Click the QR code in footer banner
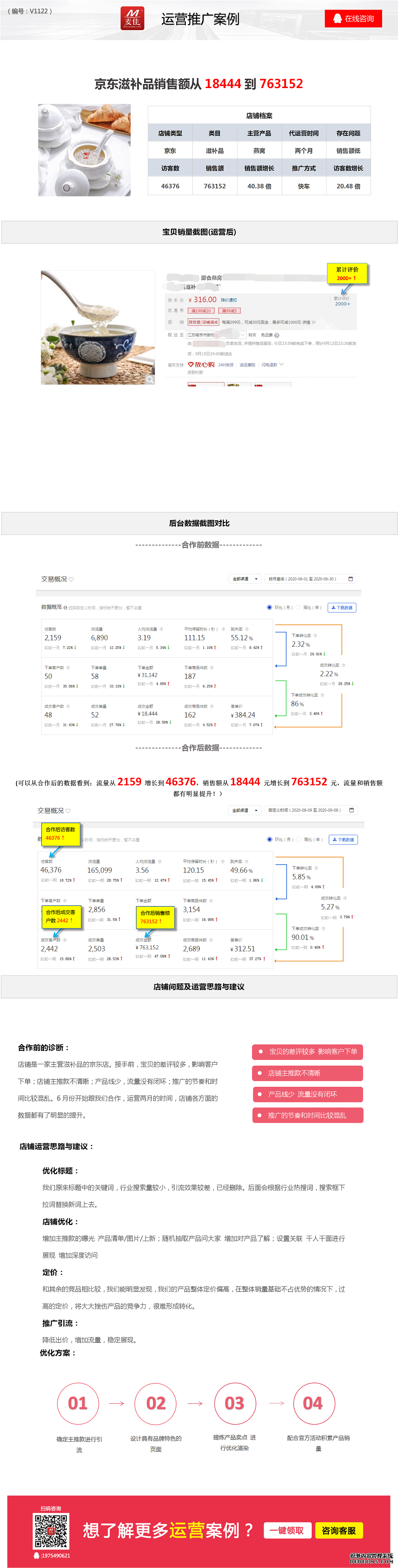 50,1531
